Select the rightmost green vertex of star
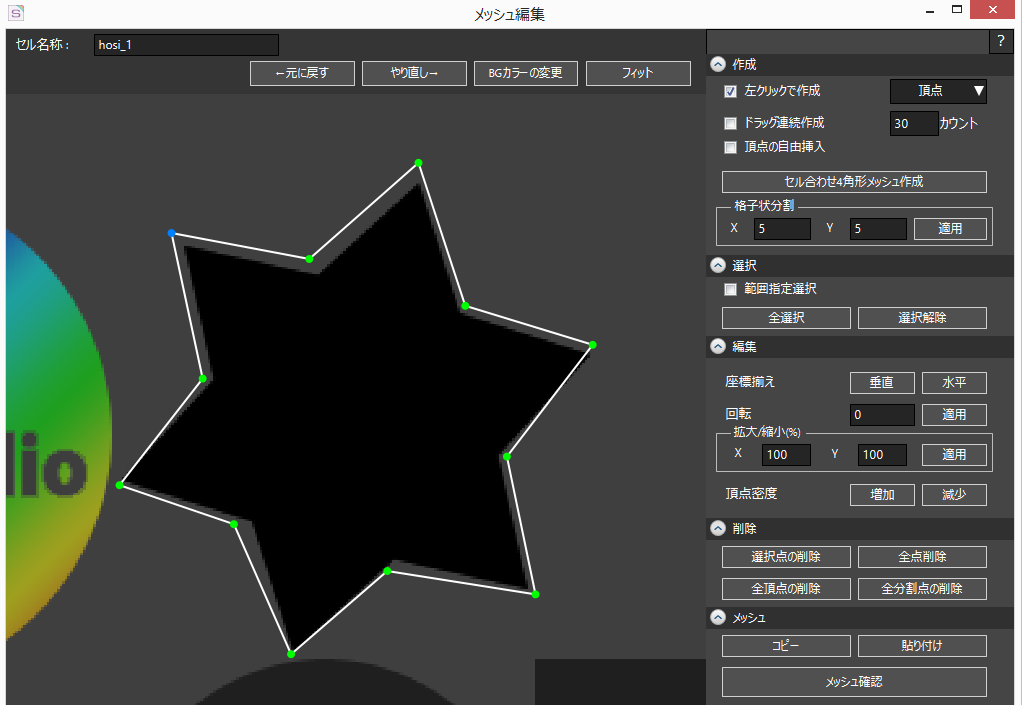1022x705 pixels. [x=592, y=345]
